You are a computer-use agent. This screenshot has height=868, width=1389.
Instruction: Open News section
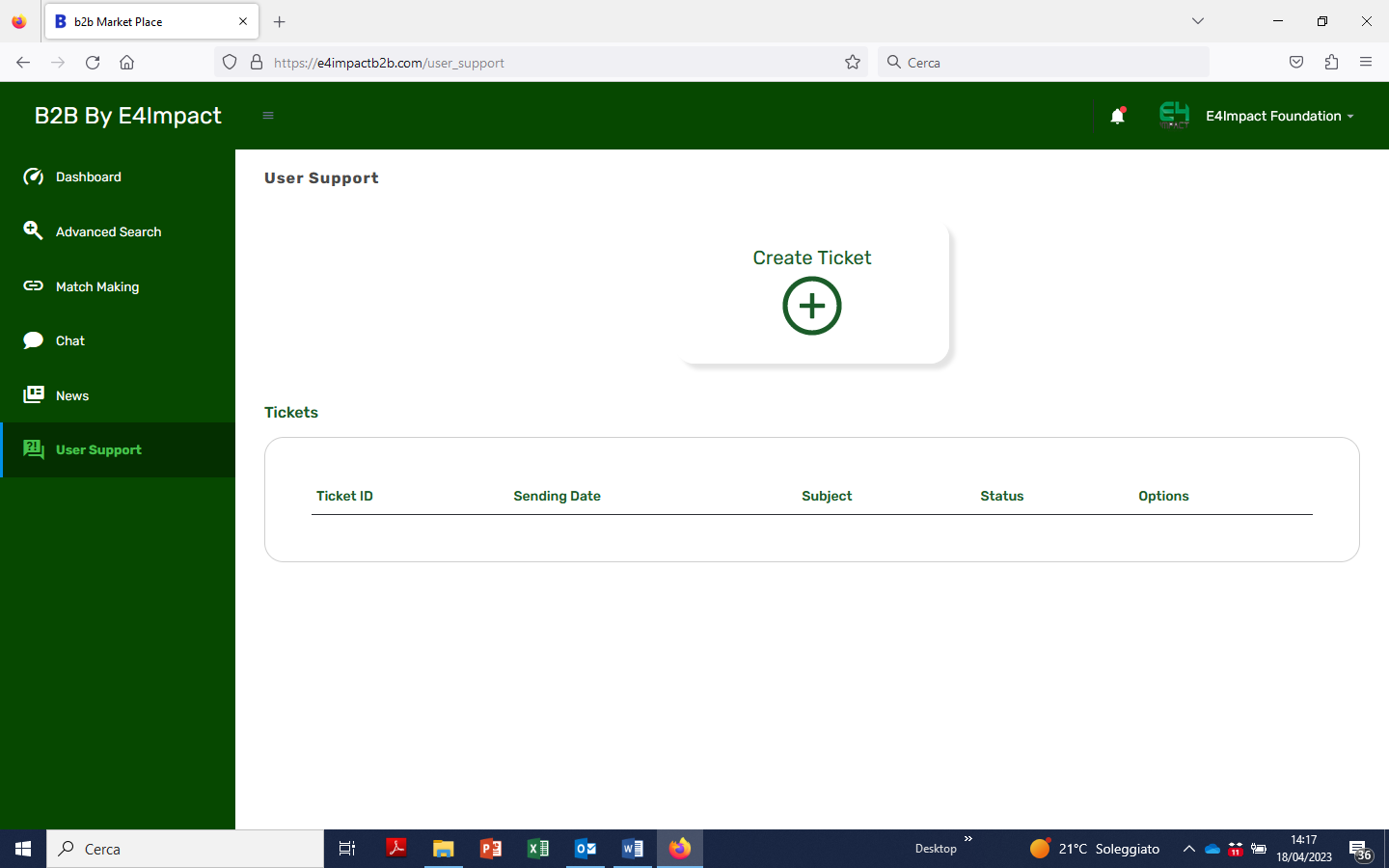[x=118, y=395]
